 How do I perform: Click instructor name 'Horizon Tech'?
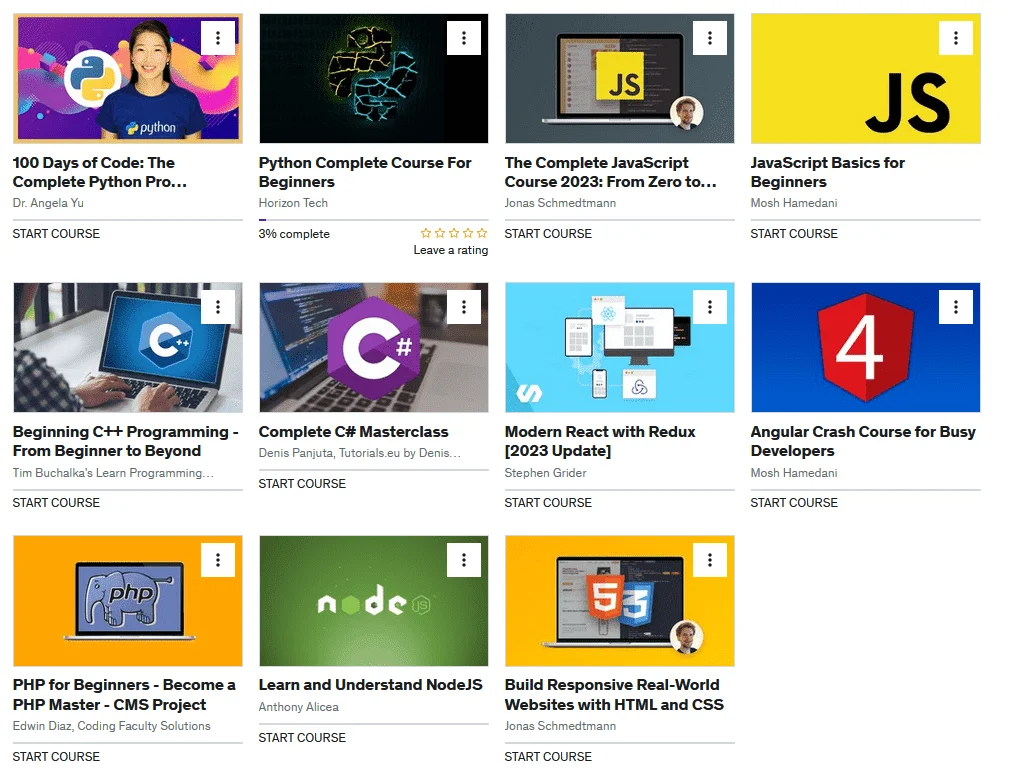pos(293,203)
